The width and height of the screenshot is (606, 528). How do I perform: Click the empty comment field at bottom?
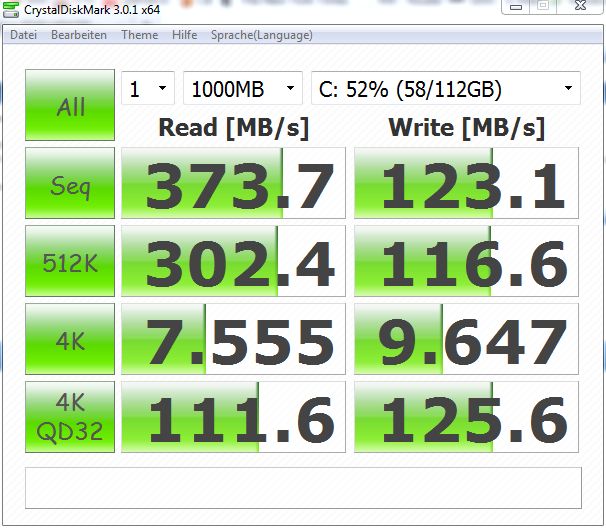pyautogui.click(x=303, y=488)
